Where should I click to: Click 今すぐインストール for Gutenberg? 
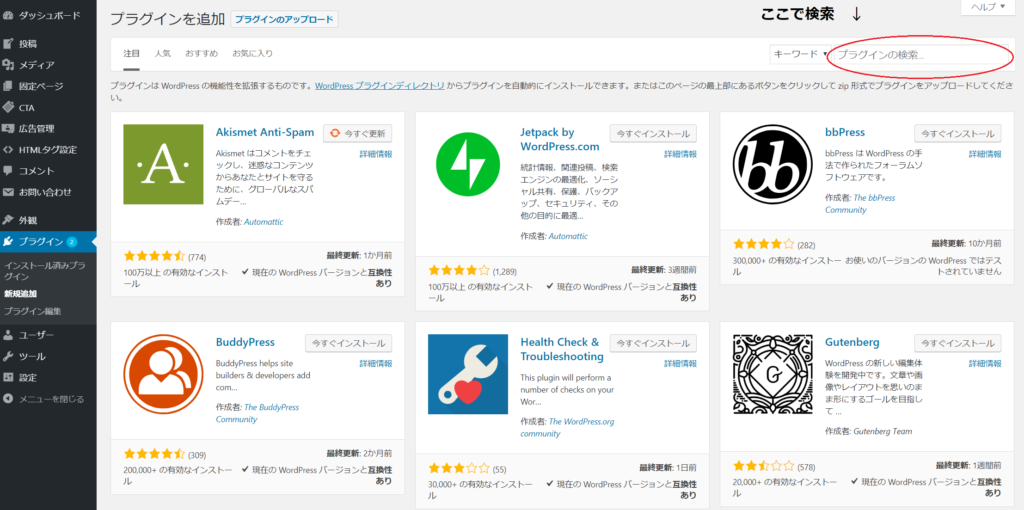point(958,343)
